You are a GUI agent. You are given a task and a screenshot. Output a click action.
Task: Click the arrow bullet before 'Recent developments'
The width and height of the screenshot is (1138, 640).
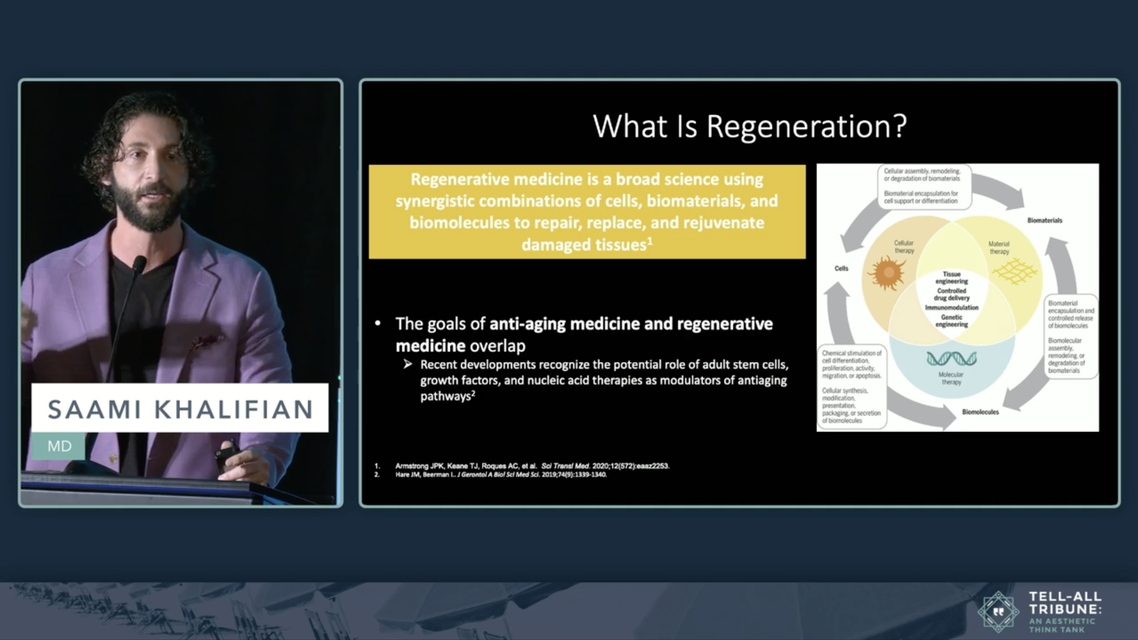pyautogui.click(x=408, y=365)
